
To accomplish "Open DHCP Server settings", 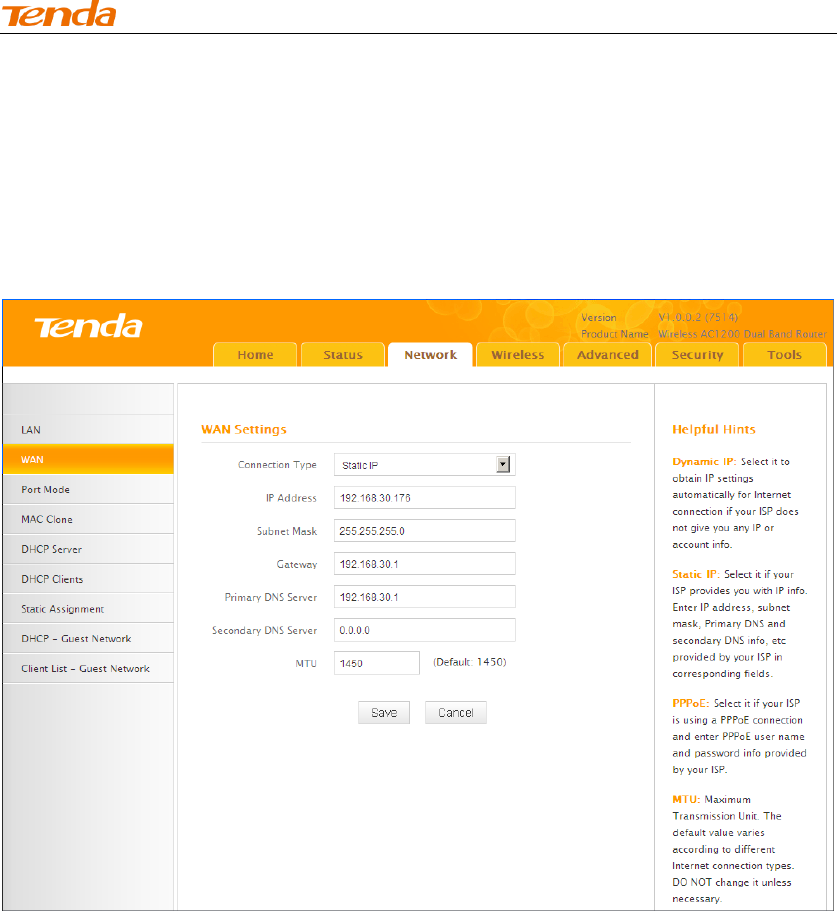I will point(88,549).
